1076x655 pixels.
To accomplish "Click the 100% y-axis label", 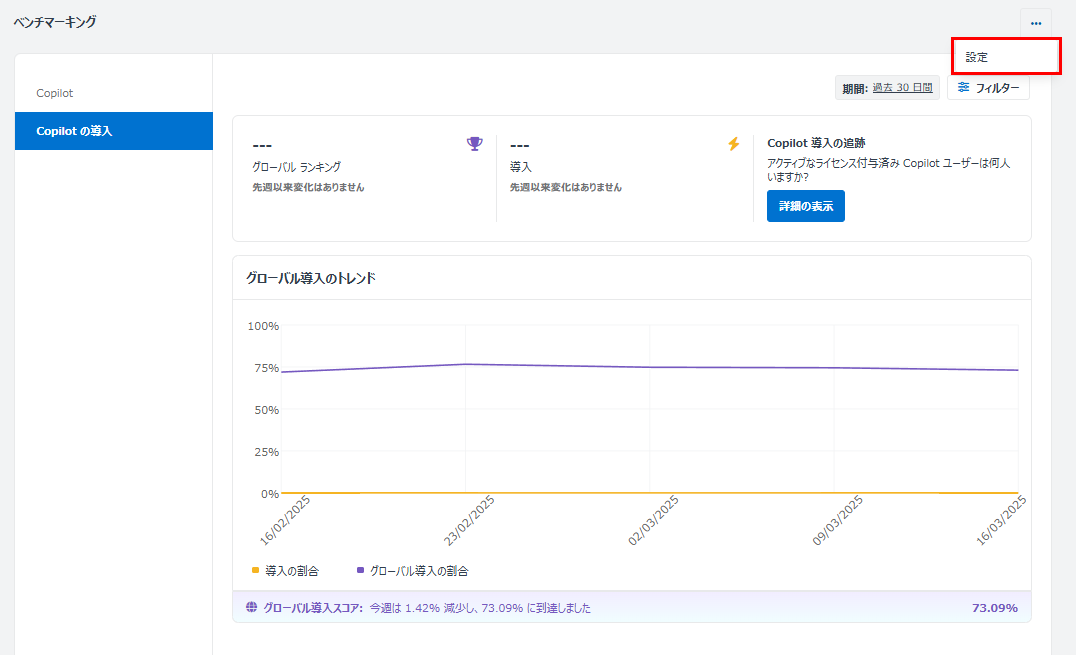I will 264,326.
